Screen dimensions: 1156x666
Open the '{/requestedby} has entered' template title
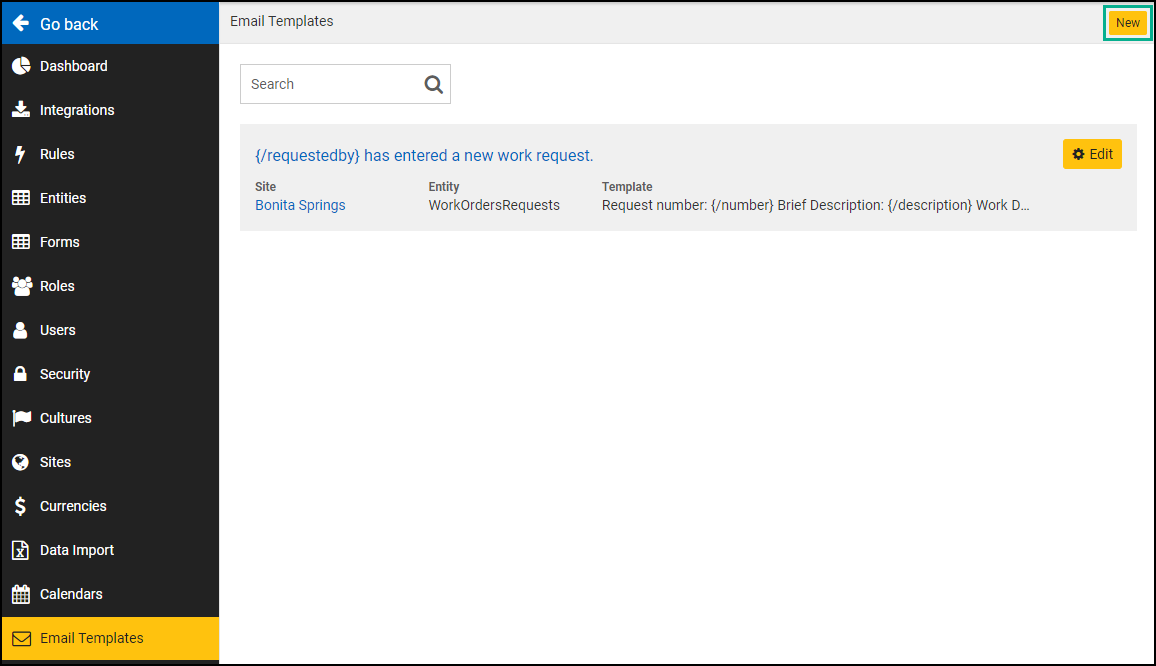tap(424, 156)
